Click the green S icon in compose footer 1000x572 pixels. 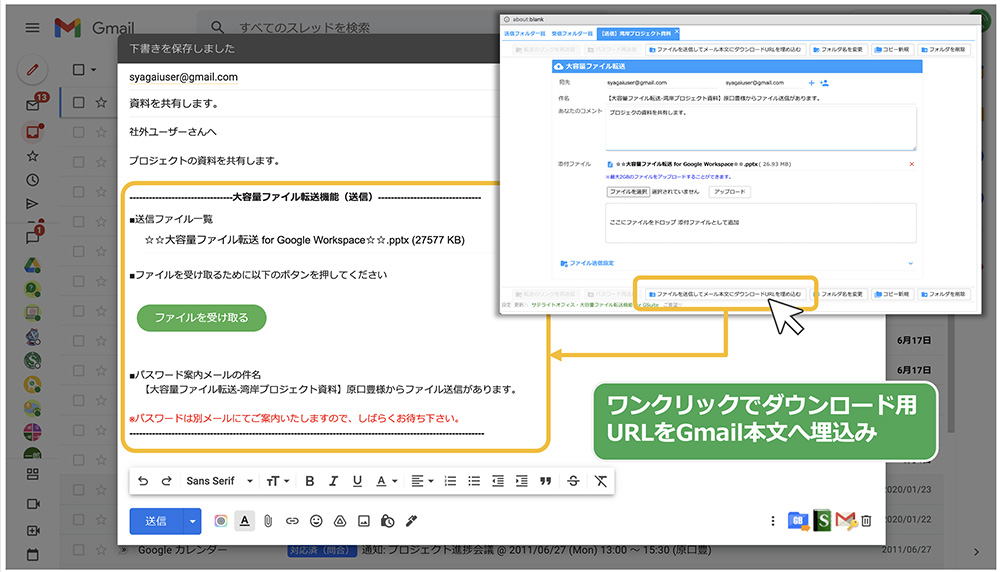point(823,520)
